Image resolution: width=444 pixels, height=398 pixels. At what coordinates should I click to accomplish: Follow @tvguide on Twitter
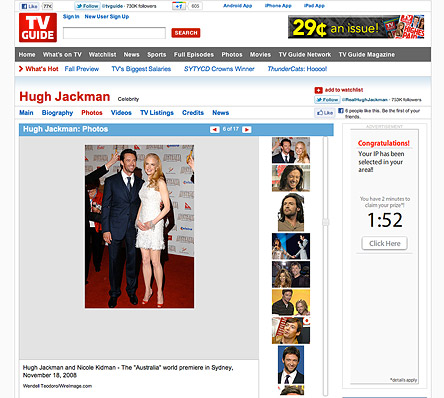(87, 6)
